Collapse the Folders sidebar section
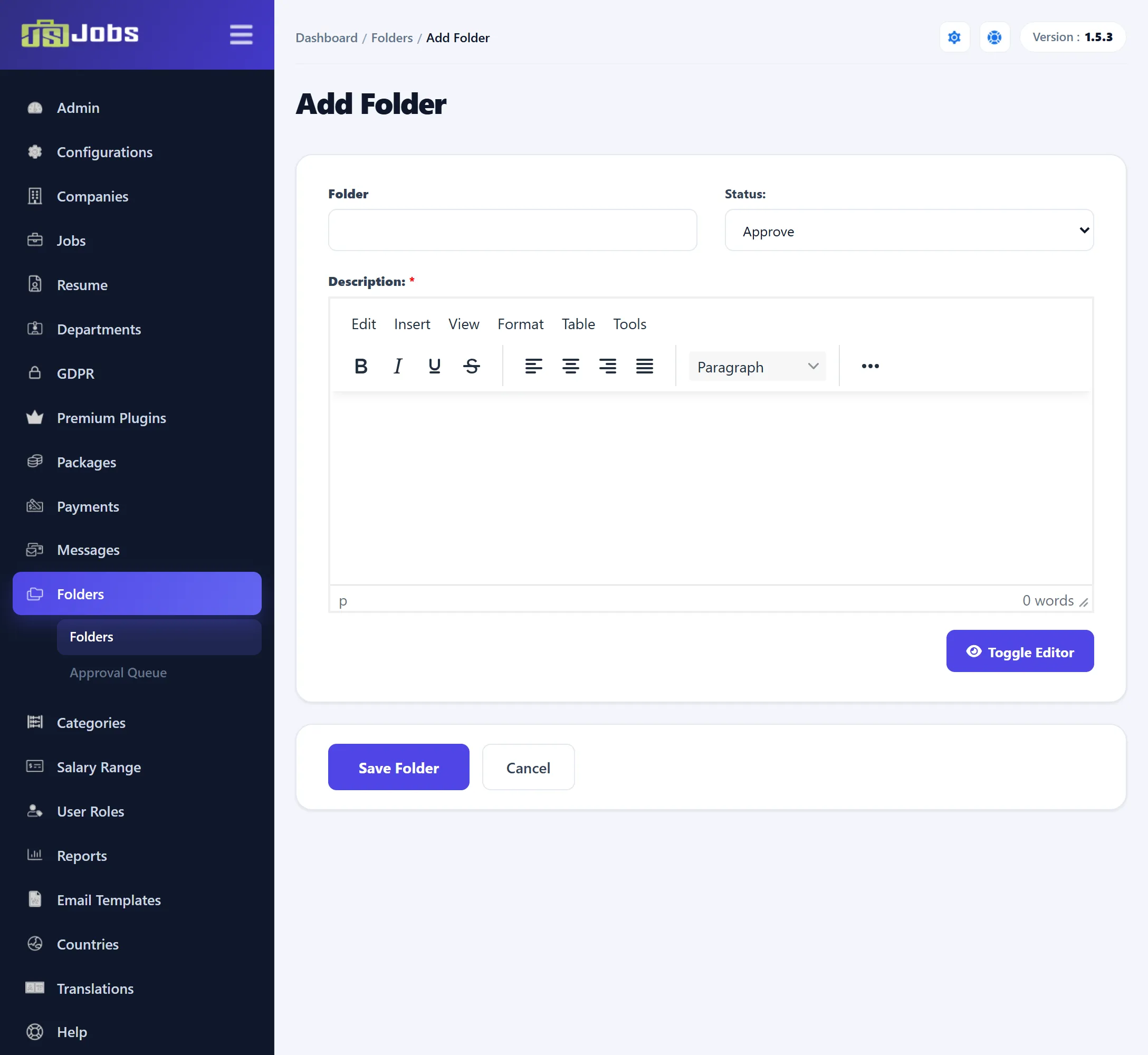 [137, 594]
